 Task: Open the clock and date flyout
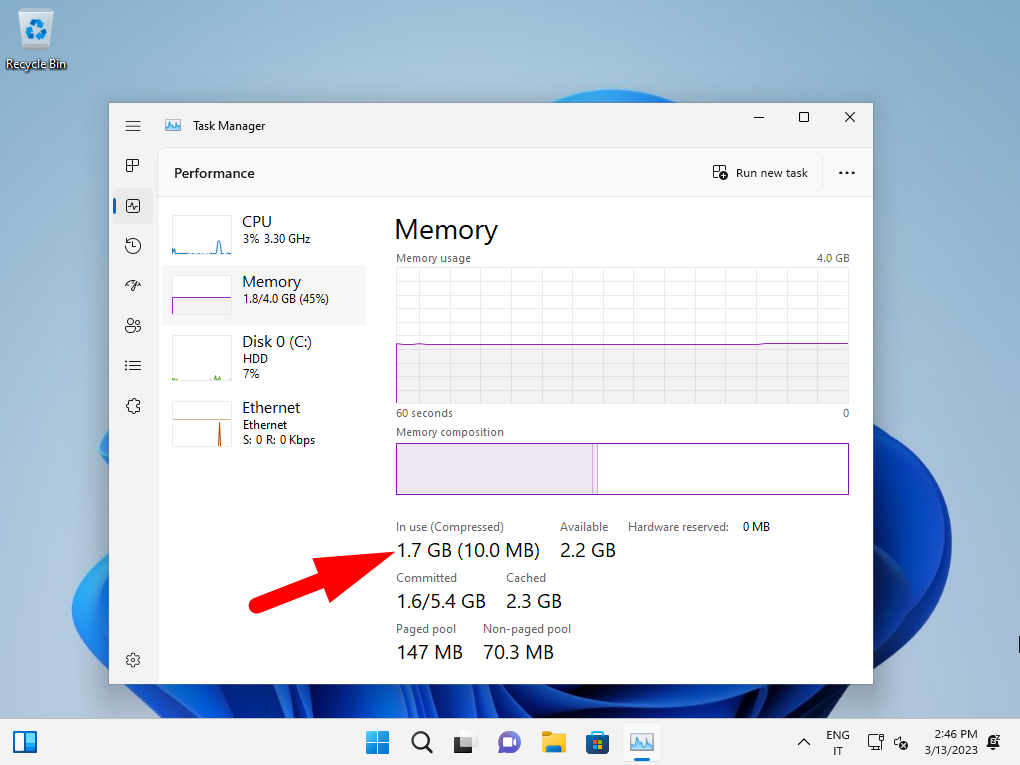click(950, 742)
